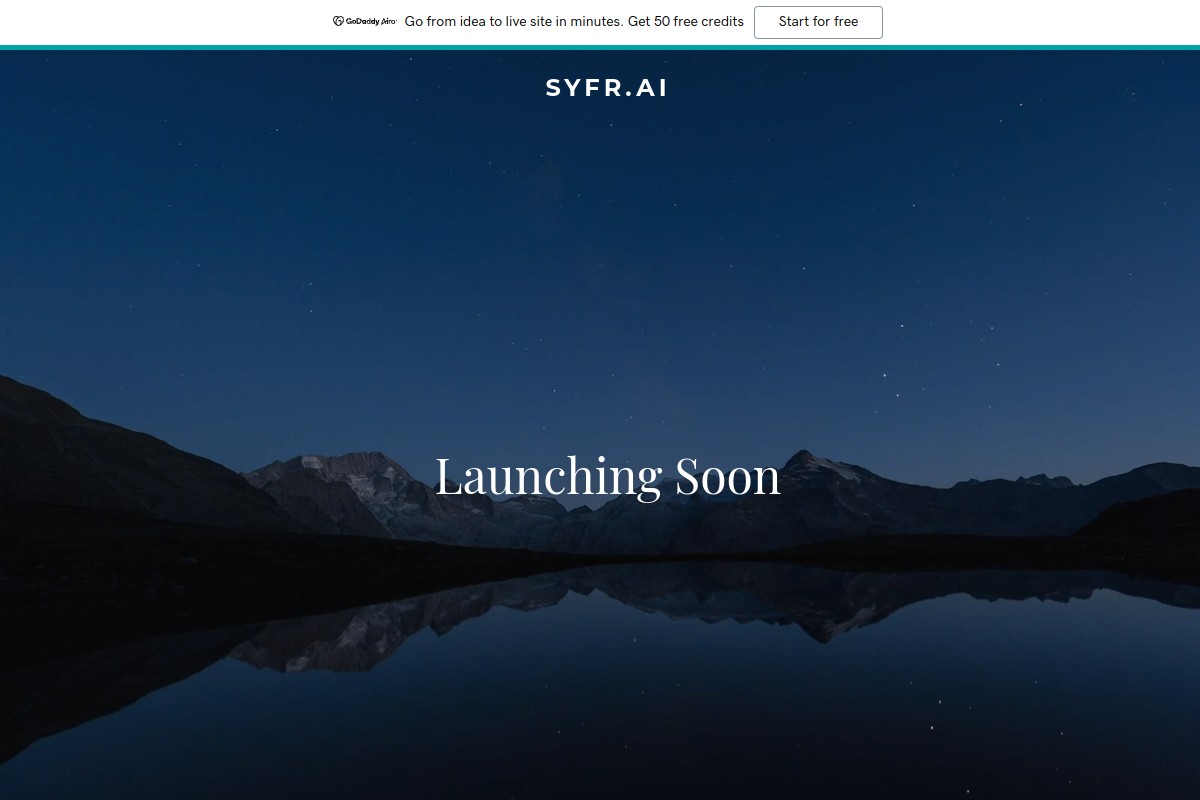Select the Launching Soon heading

click(x=608, y=476)
